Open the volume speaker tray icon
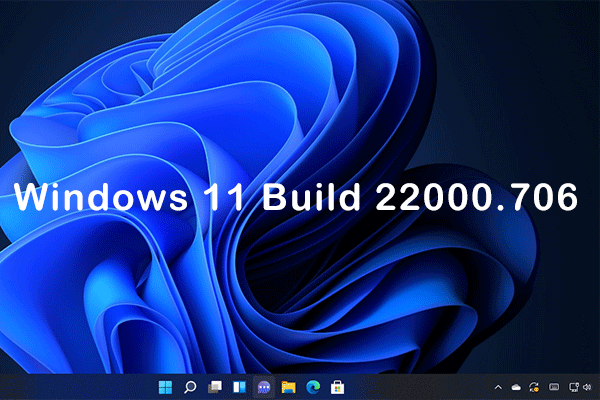600x400 pixels. [x=587, y=387]
